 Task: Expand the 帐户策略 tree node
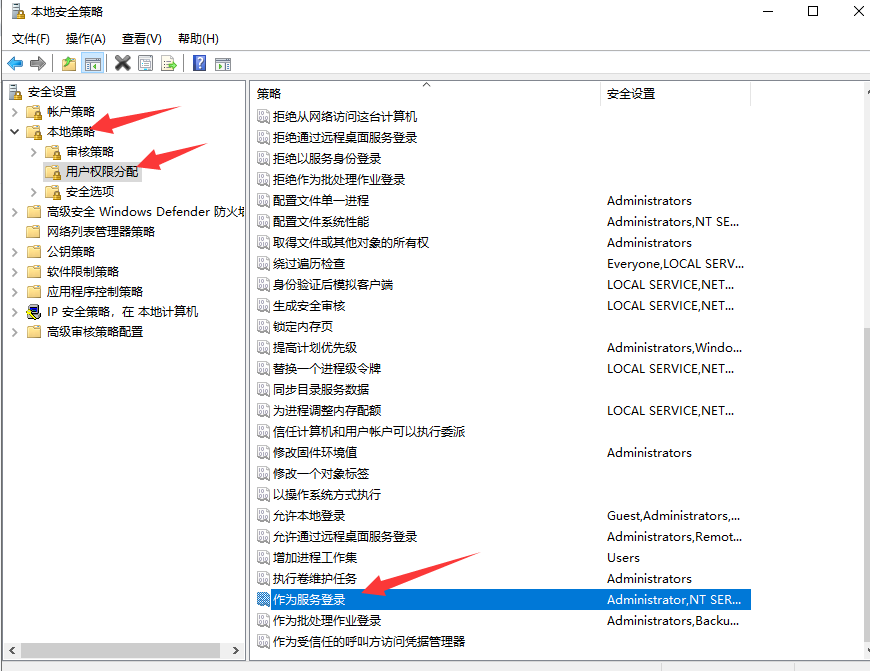tap(15, 112)
